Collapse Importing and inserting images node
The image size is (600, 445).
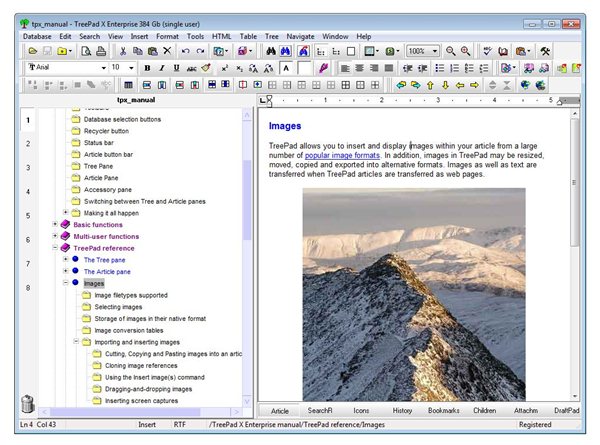point(76,341)
